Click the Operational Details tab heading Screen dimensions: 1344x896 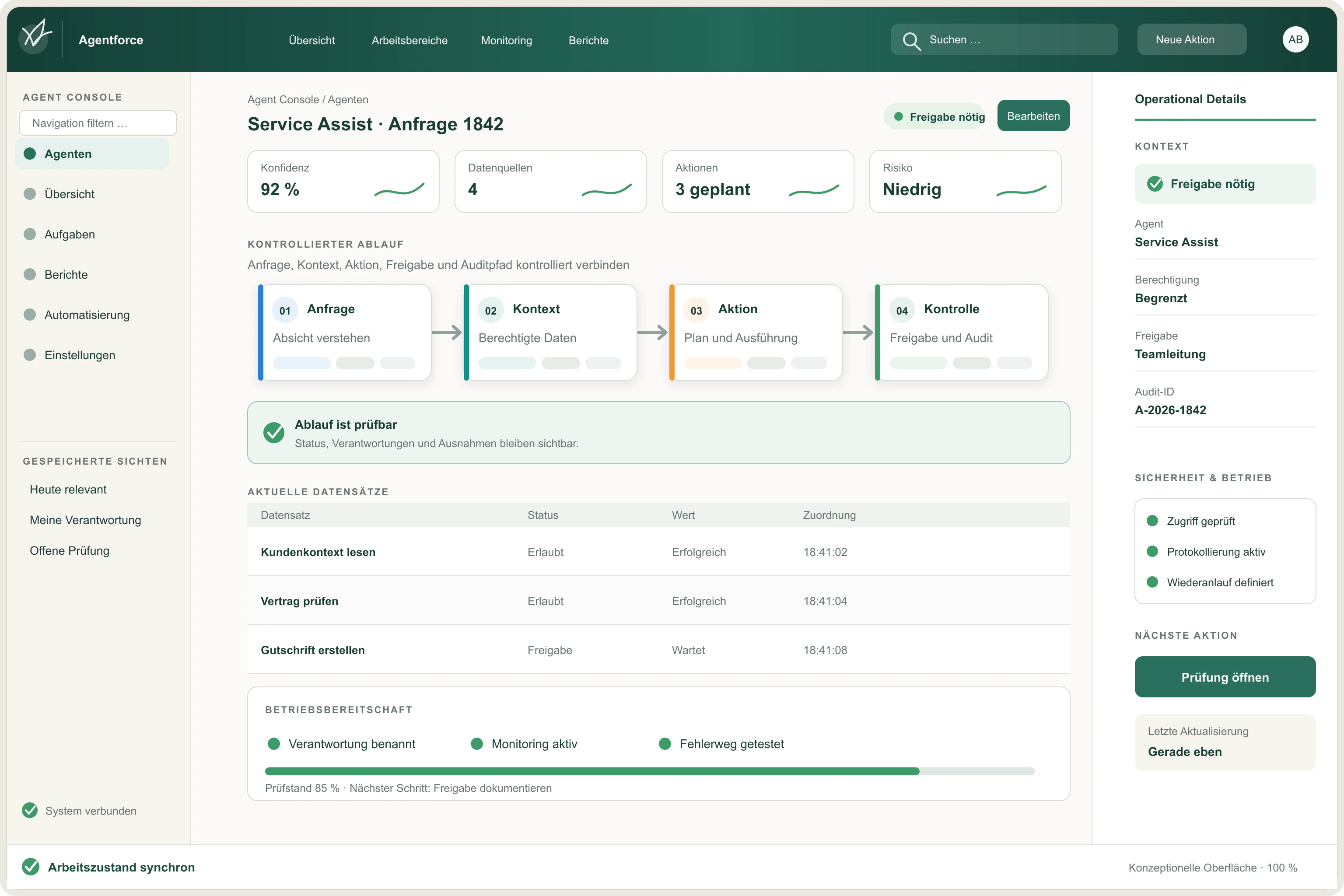pos(1190,99)
